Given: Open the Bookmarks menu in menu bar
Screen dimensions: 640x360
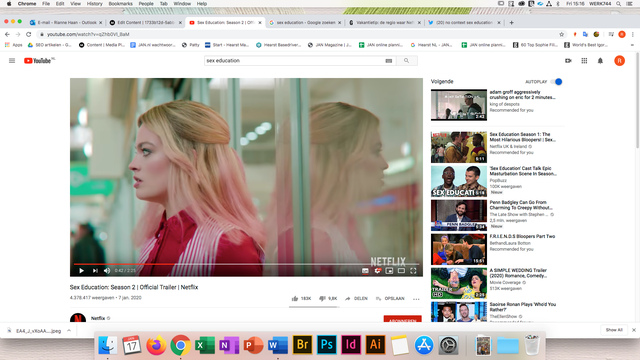Looking at the screenshot, I should tap(120, 4).
